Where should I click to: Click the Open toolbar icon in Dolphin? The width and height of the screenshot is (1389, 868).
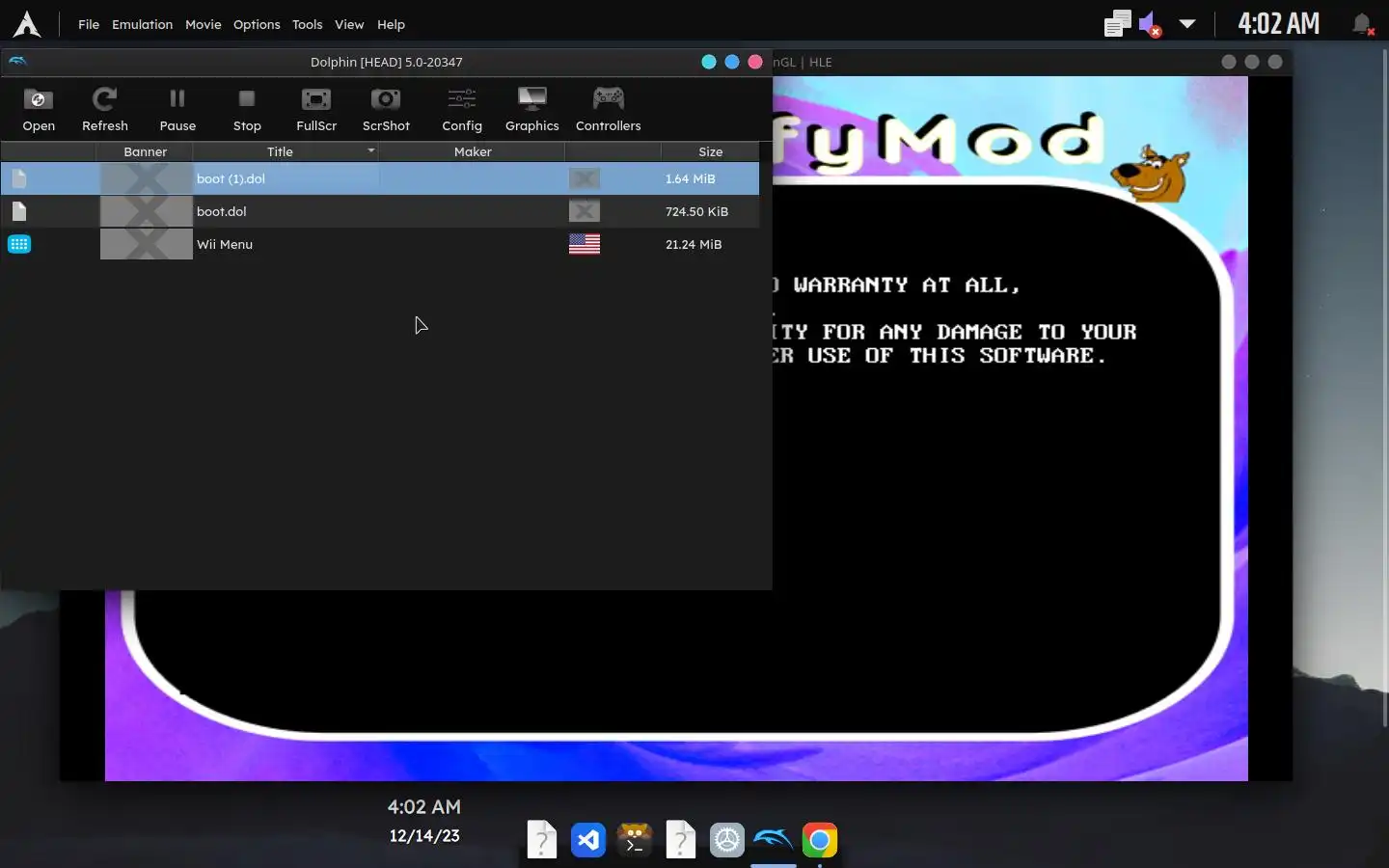tap(39, 109)
